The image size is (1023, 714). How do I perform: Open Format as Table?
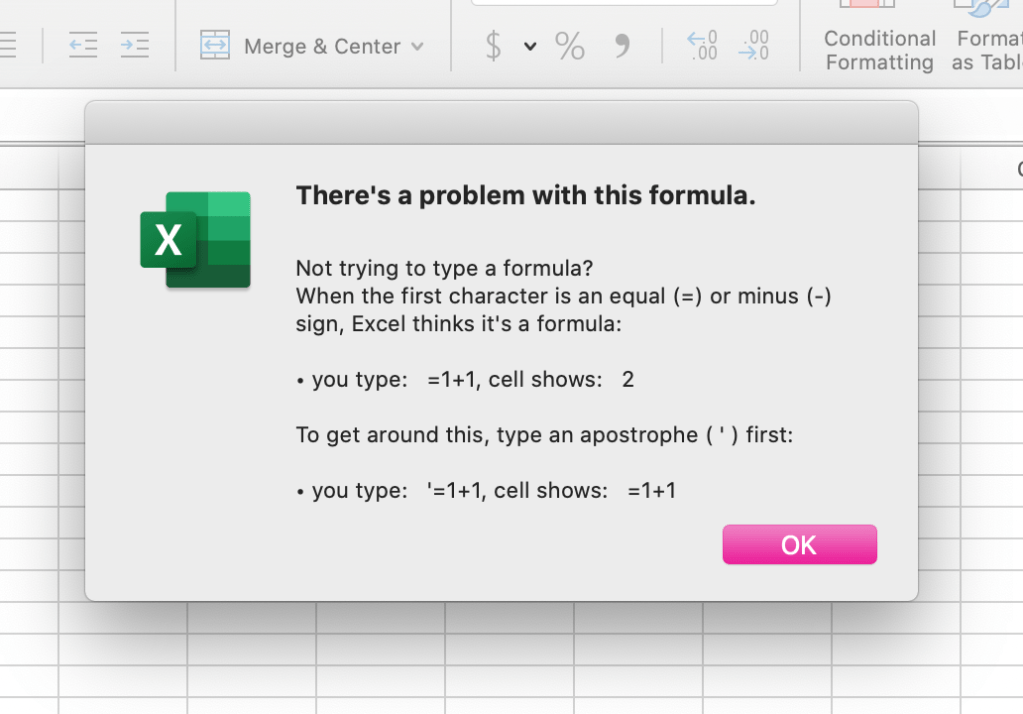(986, 38)
